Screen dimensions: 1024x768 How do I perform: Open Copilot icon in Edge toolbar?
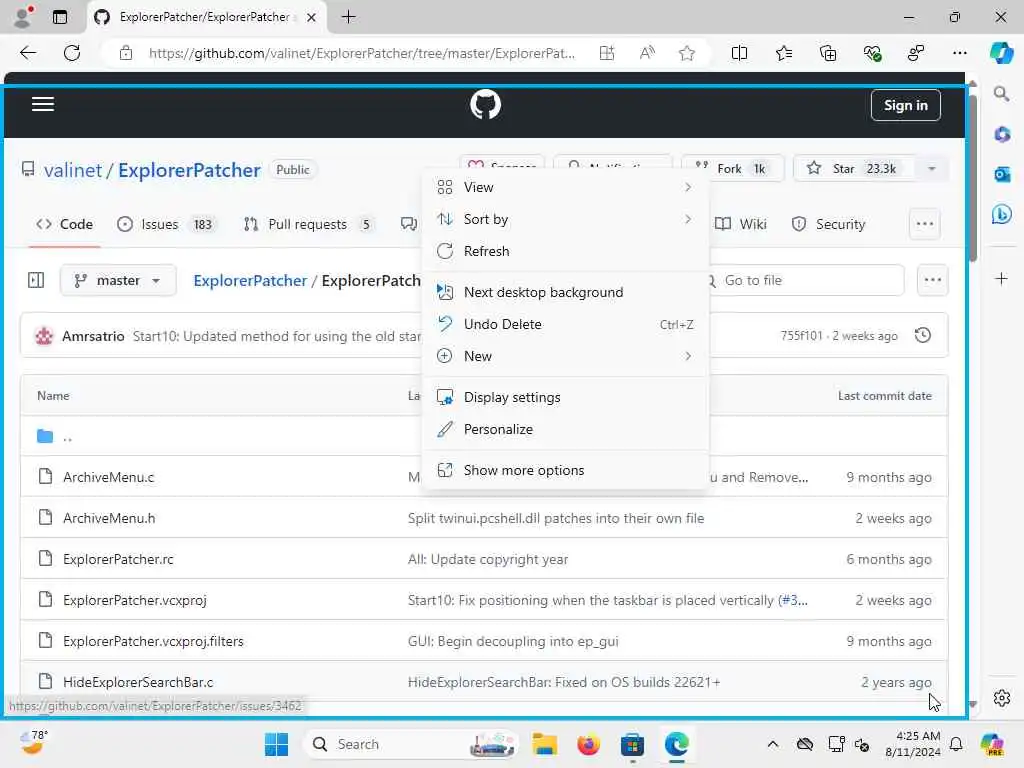[x=1001, y=53]
